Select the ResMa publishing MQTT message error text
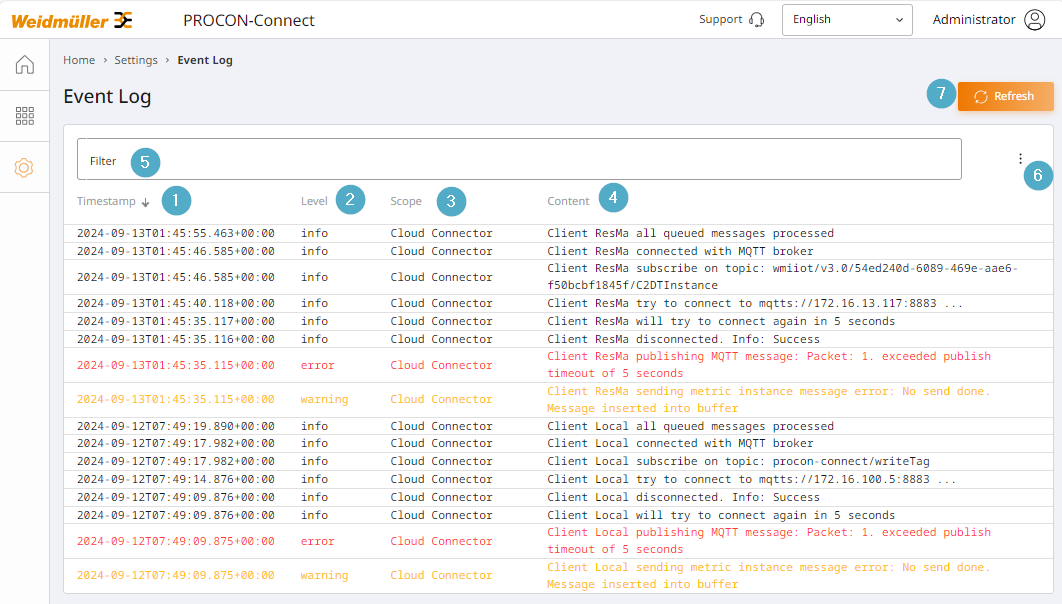 tap(769, 365)
